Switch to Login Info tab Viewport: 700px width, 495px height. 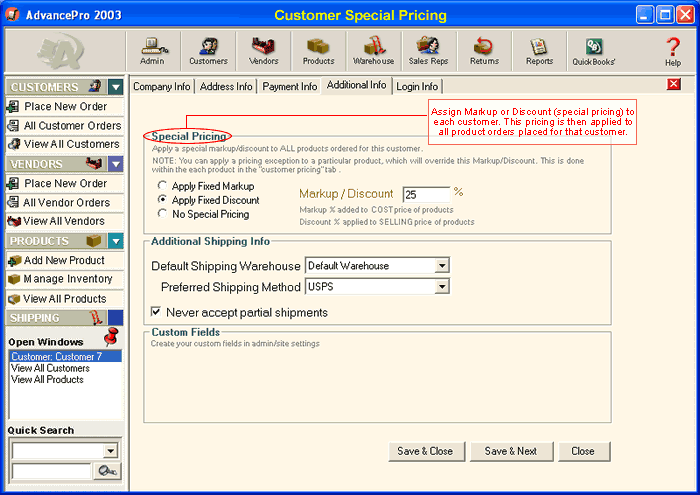click(x=417, y=86)
